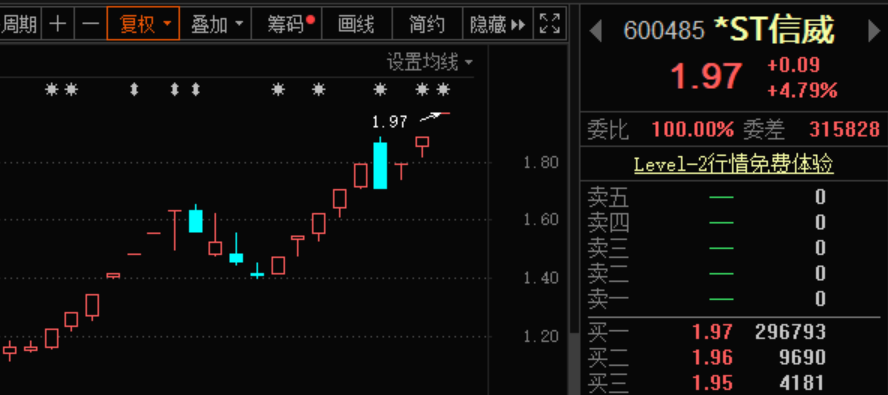Click the first star event marker
The width and height of the screenshot is (888, 395).
click(x=52, y=90)
